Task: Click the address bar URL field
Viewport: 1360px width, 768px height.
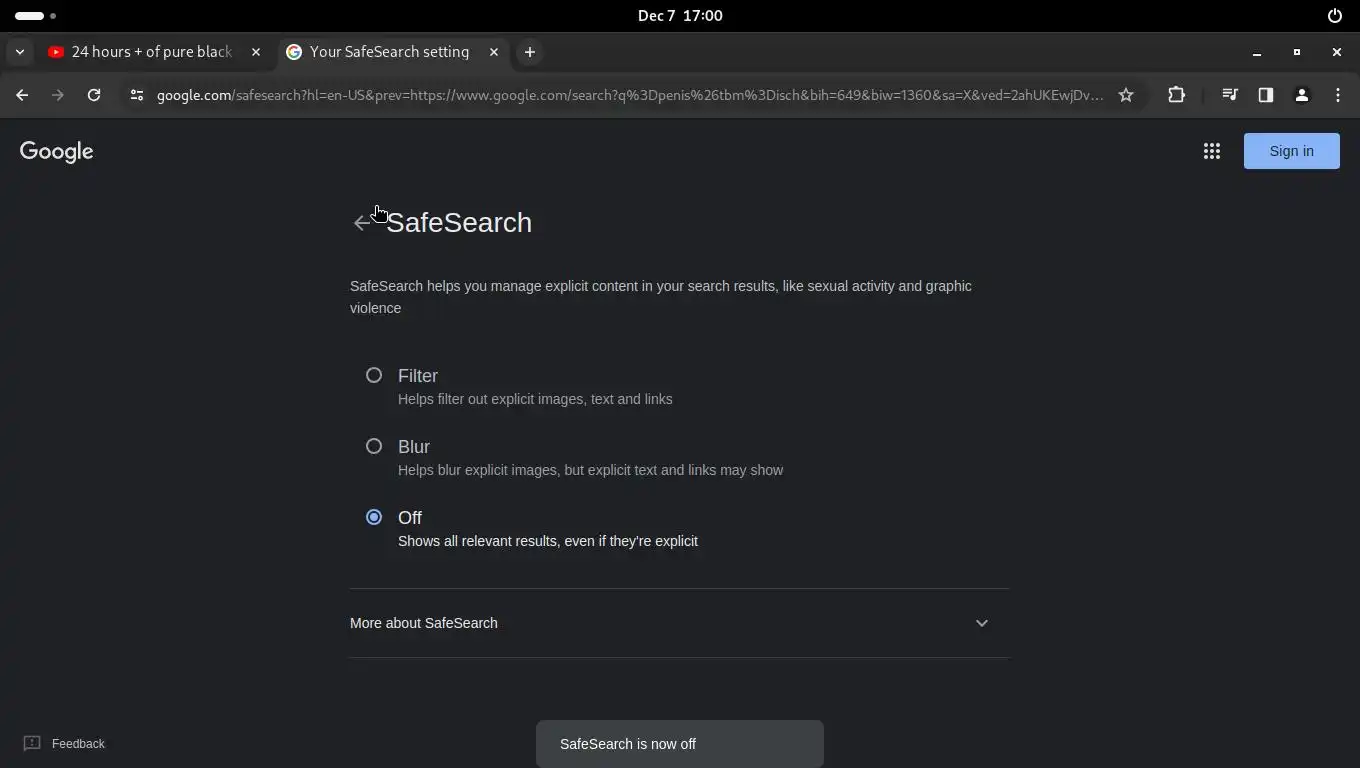Action: (x=630, y=95)
